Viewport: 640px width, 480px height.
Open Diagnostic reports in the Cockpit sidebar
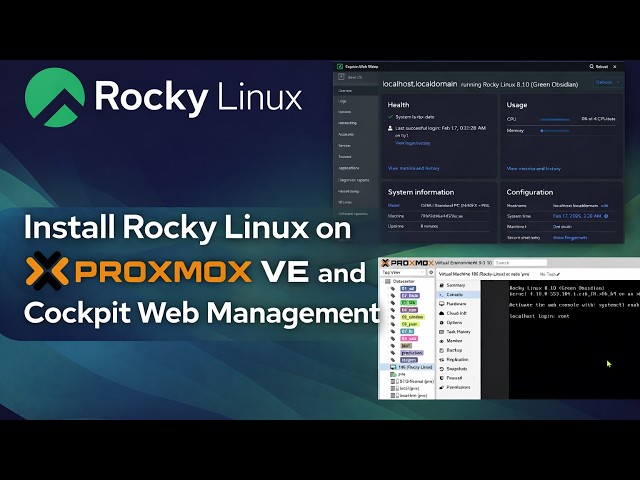coord(353,180)
